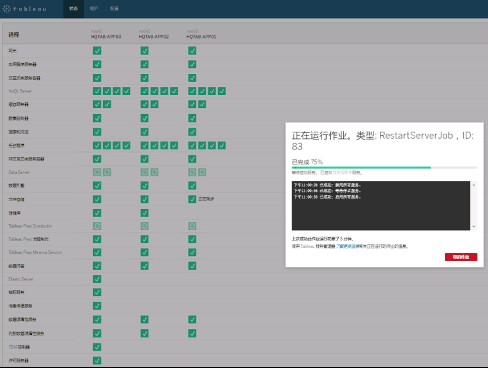Click fourth VizQL Server status icon under node1
The height and width of the screenshot is (368, 488).
point(126,91)
